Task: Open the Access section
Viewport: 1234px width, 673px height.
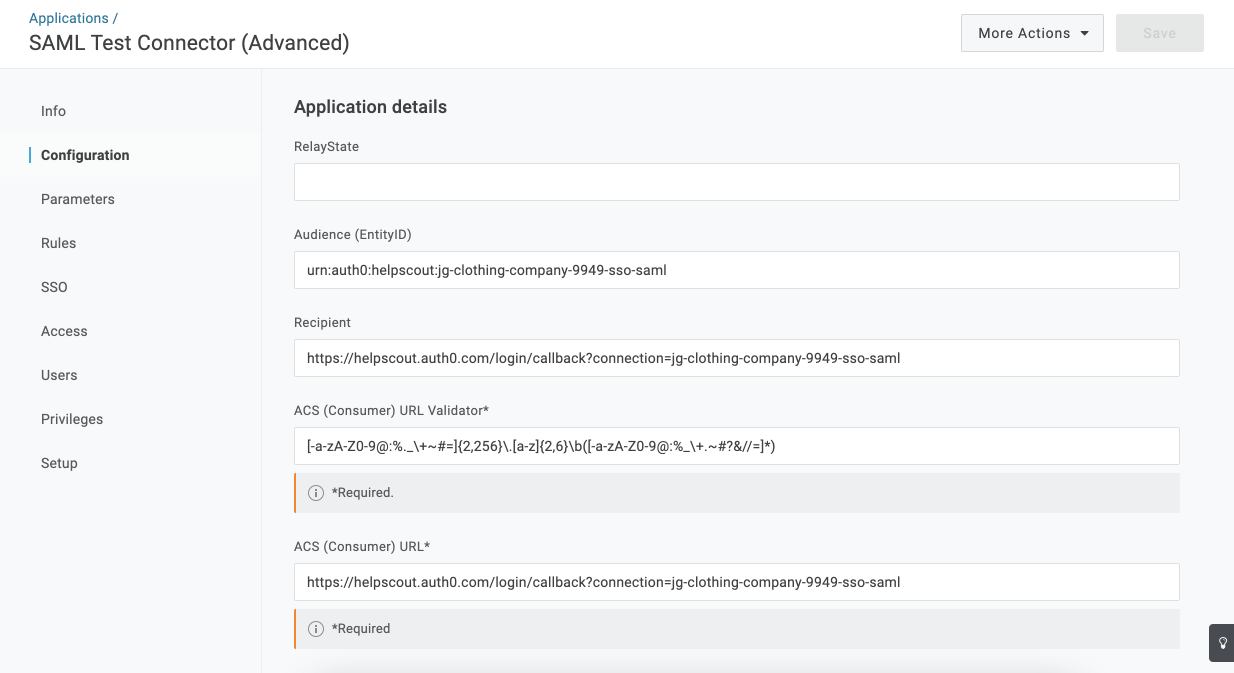Action: click(x=64, y=331)
